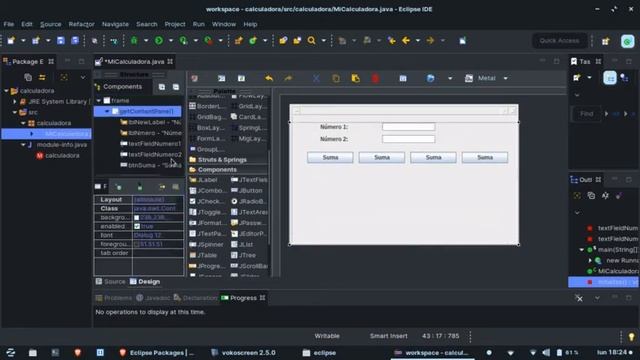Image resolution: width=640 pixels, height=360 pixels.
Task: Select JSpinner in the Palette
Action: click(206, 244)
